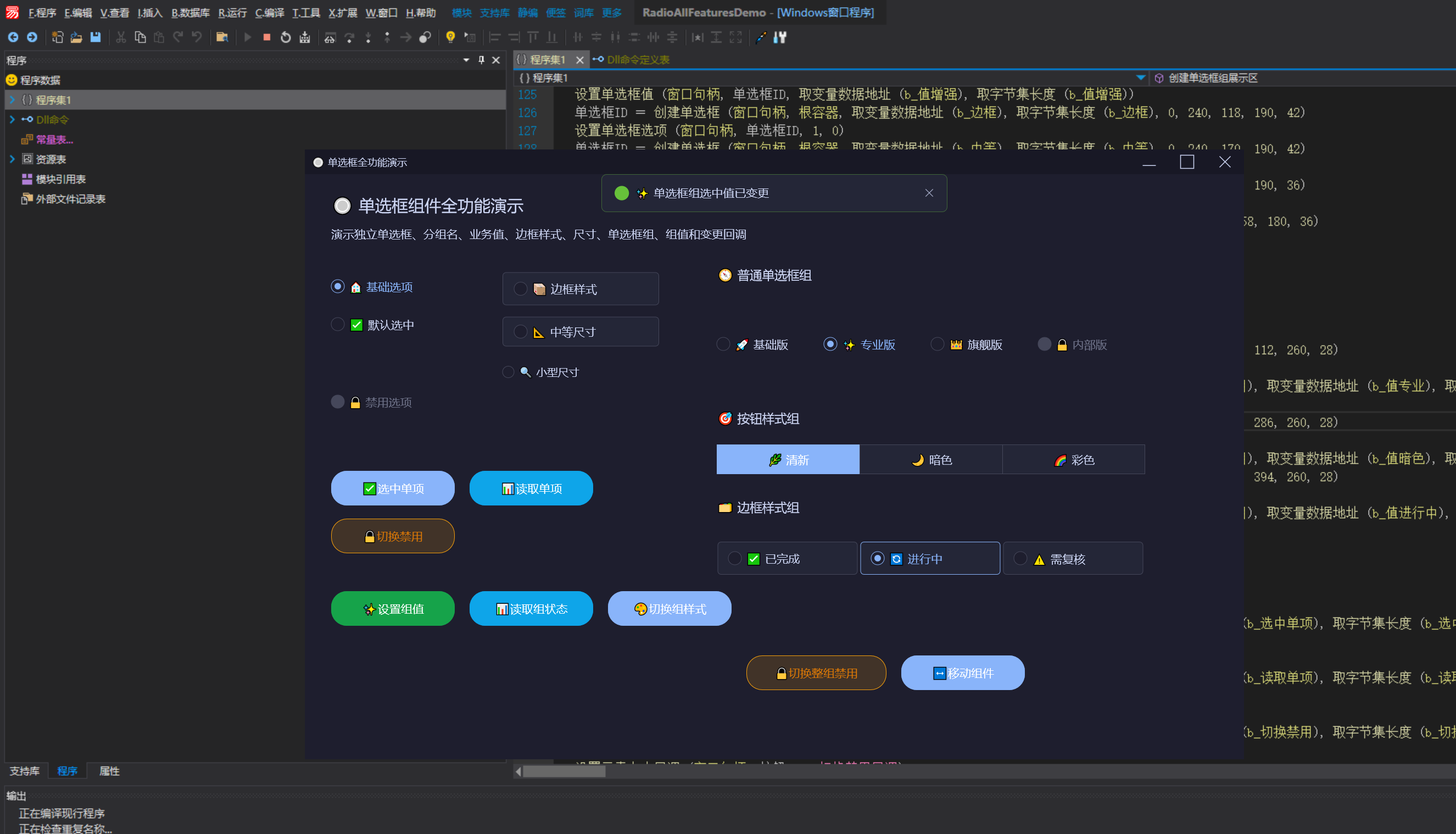The height and width of the screenshot is (834, 1456).
Task: Click the undo arrow icon
Action: (x=197, y=37)
